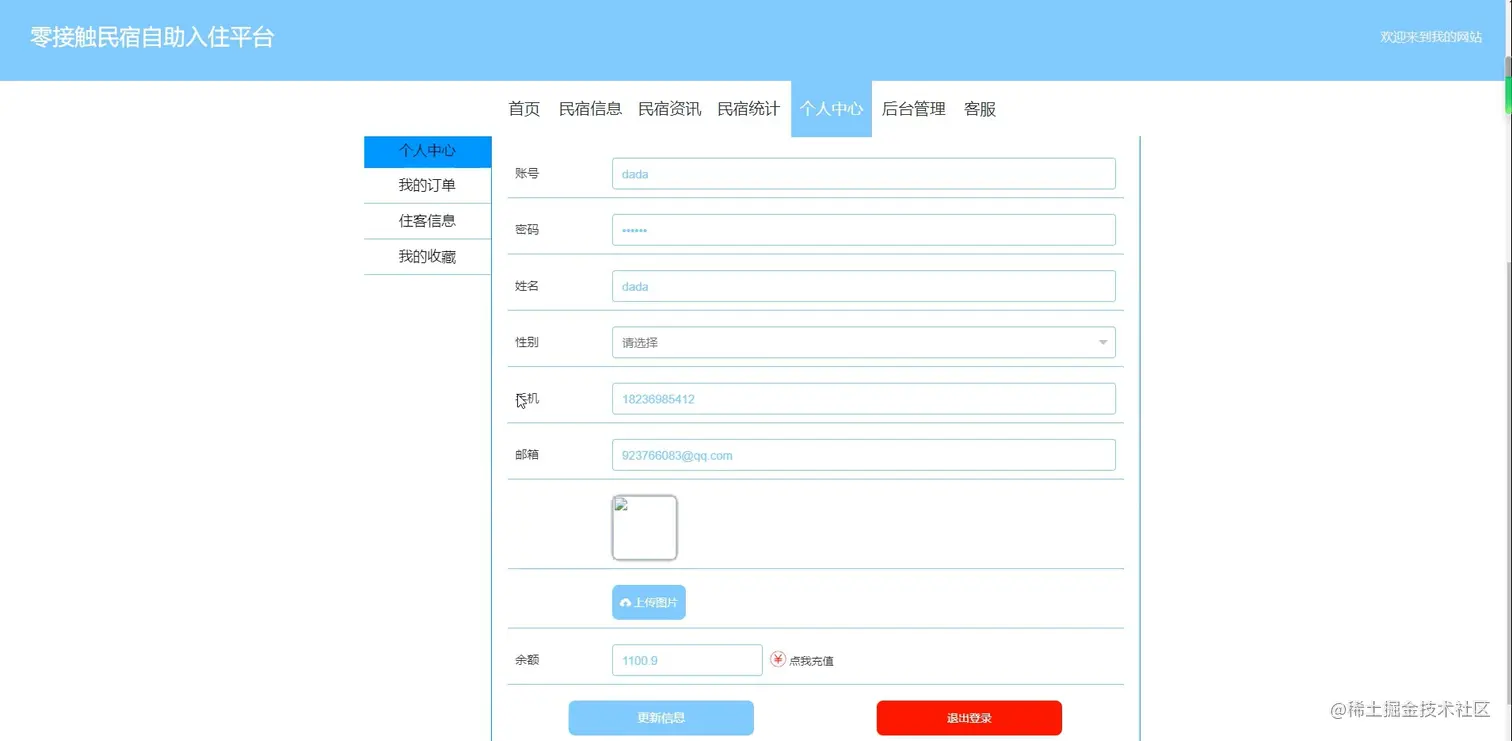Viewport: 1512px width, 741px height.
Task: Click the red ¥ coin icon beside 余额
Action: [778, 659]
